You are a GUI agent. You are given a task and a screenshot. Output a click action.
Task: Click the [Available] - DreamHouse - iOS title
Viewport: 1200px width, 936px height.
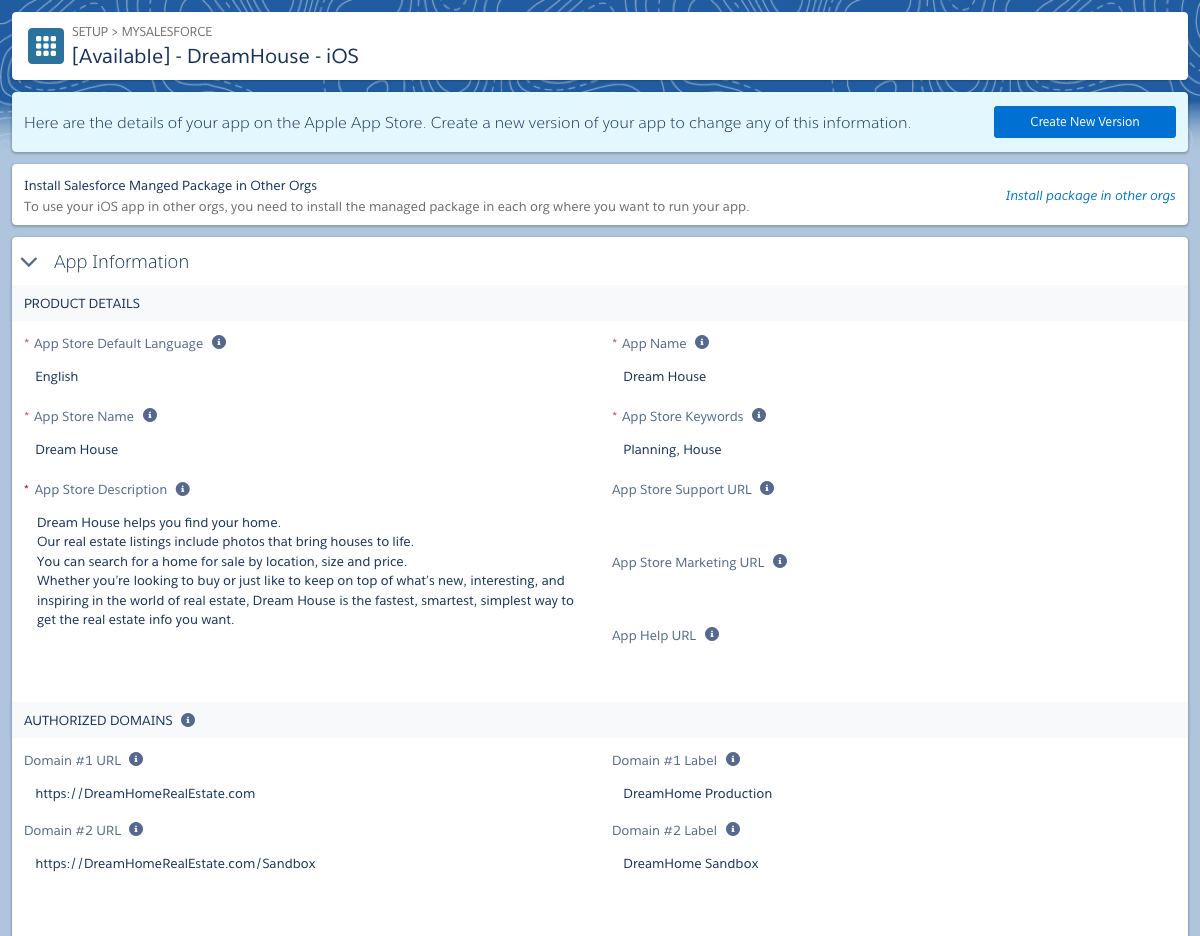coord(215,56)
